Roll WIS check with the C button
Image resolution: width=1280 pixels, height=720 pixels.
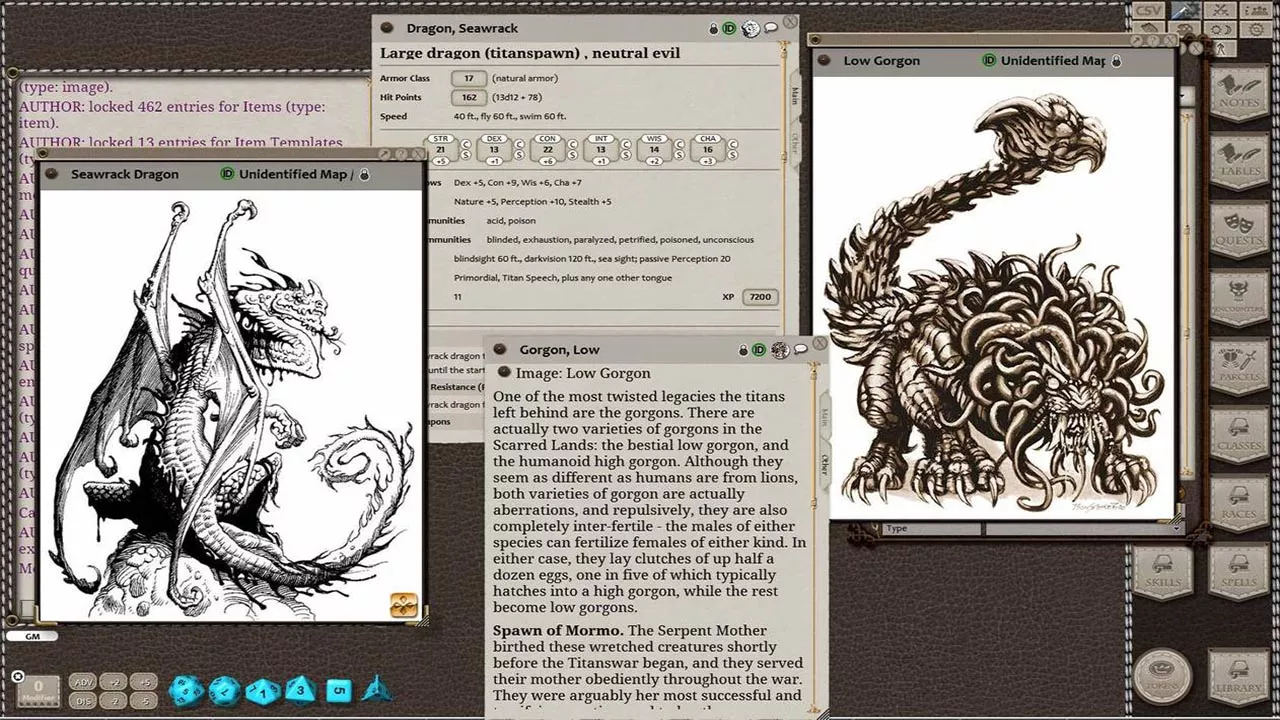coord(680,144)
